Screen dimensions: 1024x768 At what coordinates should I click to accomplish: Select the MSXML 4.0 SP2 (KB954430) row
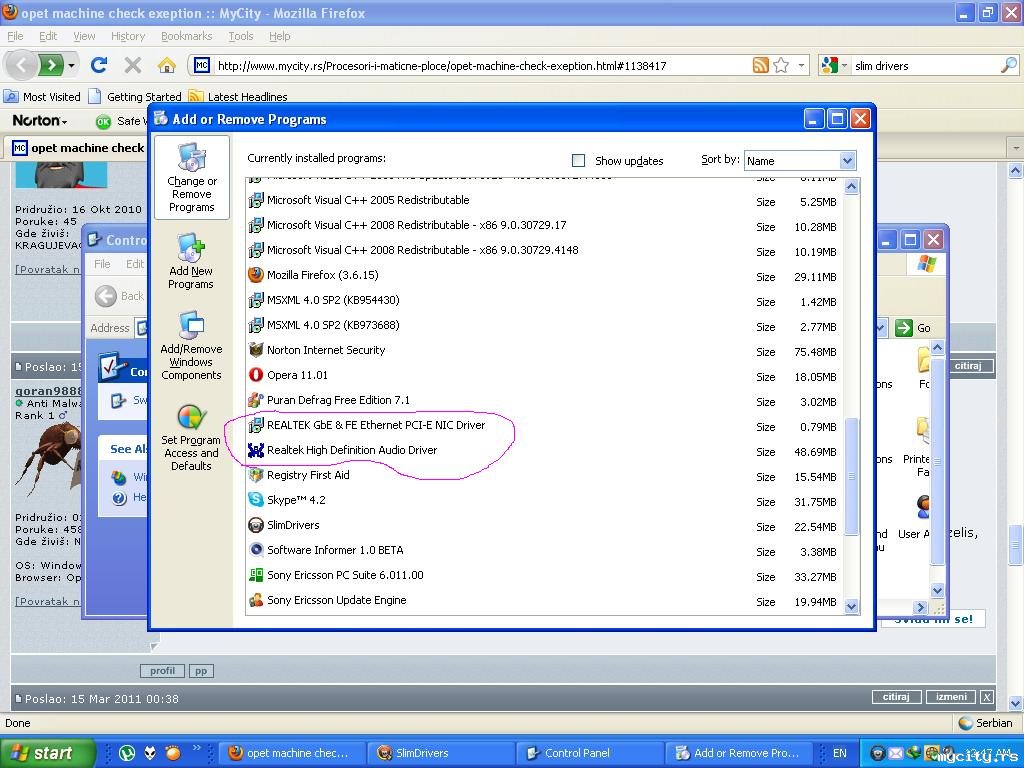coord(544,300)
